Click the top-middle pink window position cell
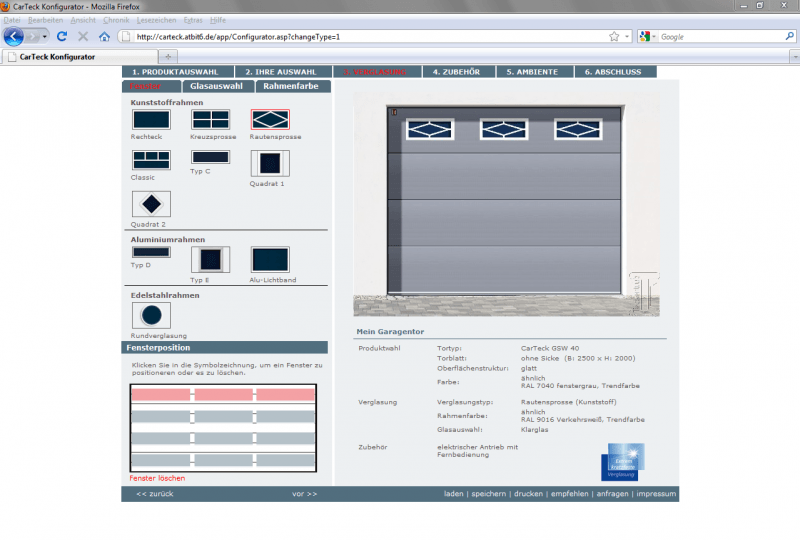 tap(223, 395)
